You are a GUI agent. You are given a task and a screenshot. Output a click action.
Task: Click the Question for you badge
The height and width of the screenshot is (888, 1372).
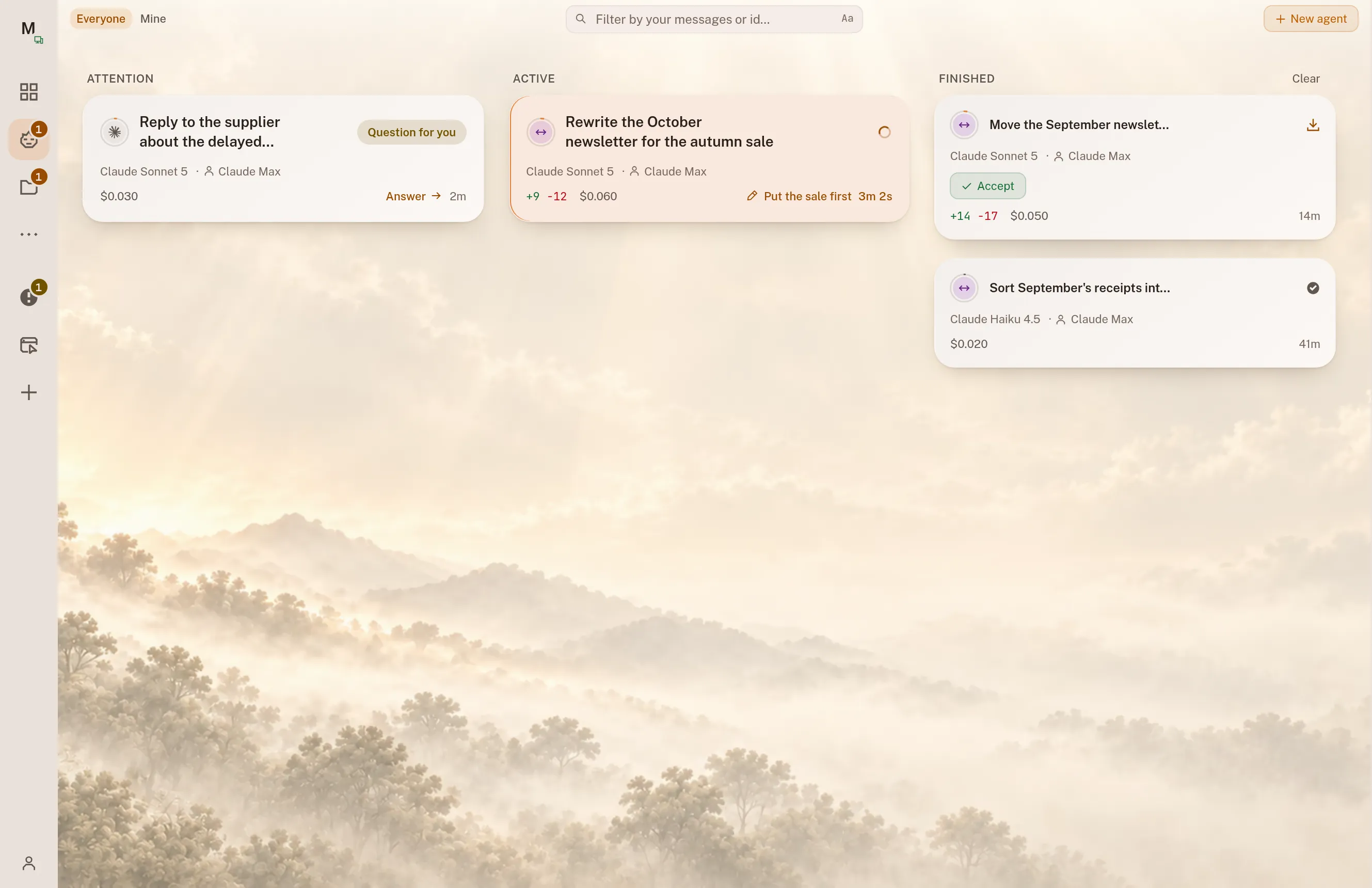(x=411, y=132)
